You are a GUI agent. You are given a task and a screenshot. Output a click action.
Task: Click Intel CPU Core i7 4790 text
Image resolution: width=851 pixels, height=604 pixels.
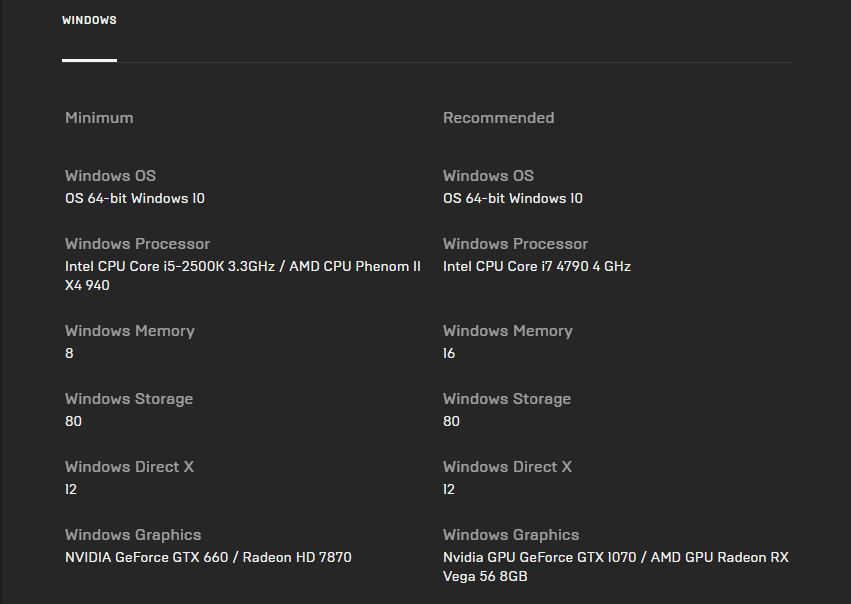tap(537, 266)
